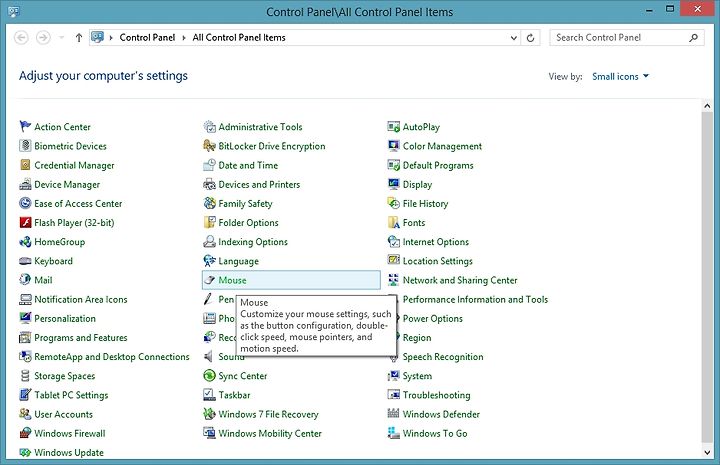Expand the chevron after Control Panel breadcrumb
The image size is (720, 465).
(x=184, y=38)
